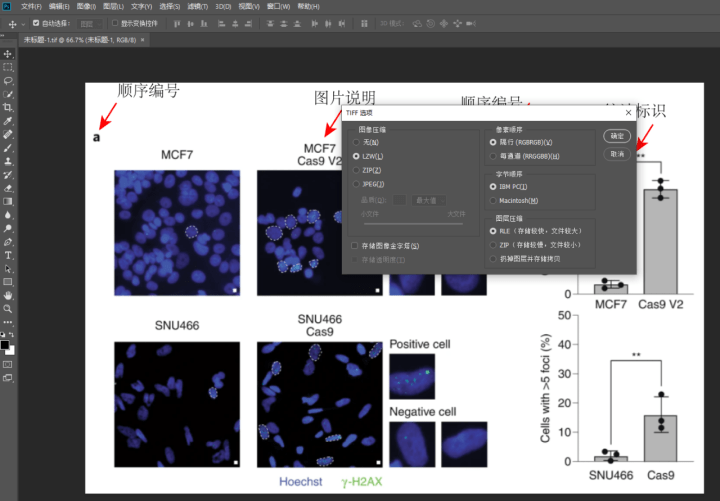Viewport: 720px width, 501px height.
Task: Select the 未标题-1.tif document tab
Action: [80, 40]
